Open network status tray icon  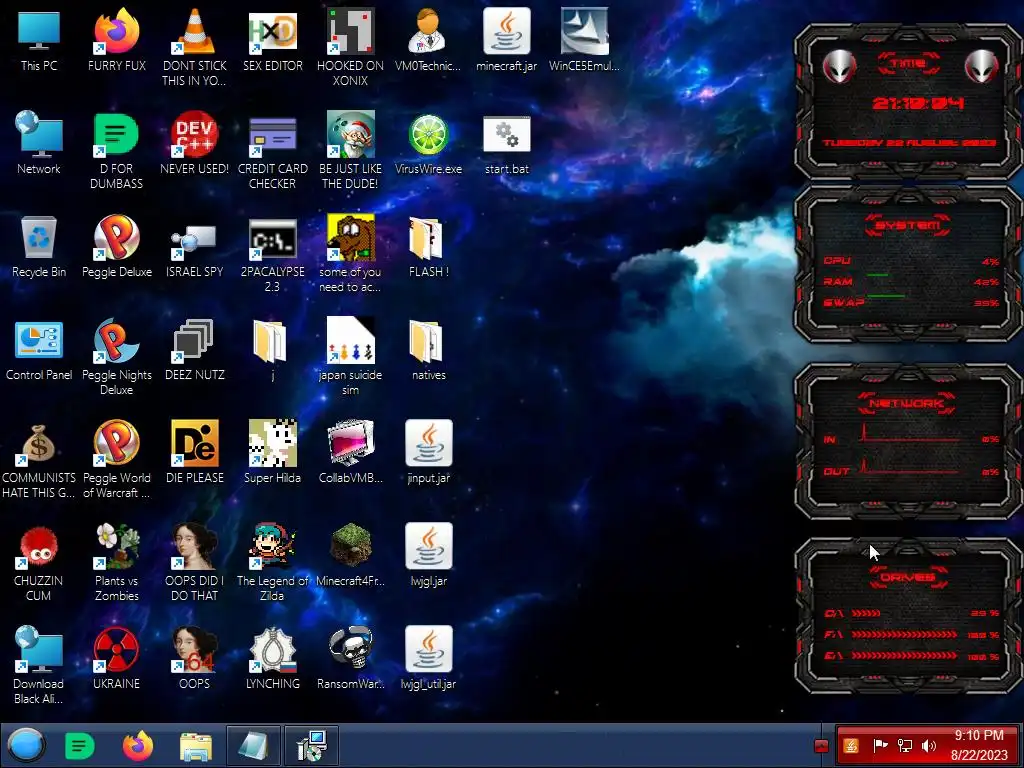tap(904, 745)
